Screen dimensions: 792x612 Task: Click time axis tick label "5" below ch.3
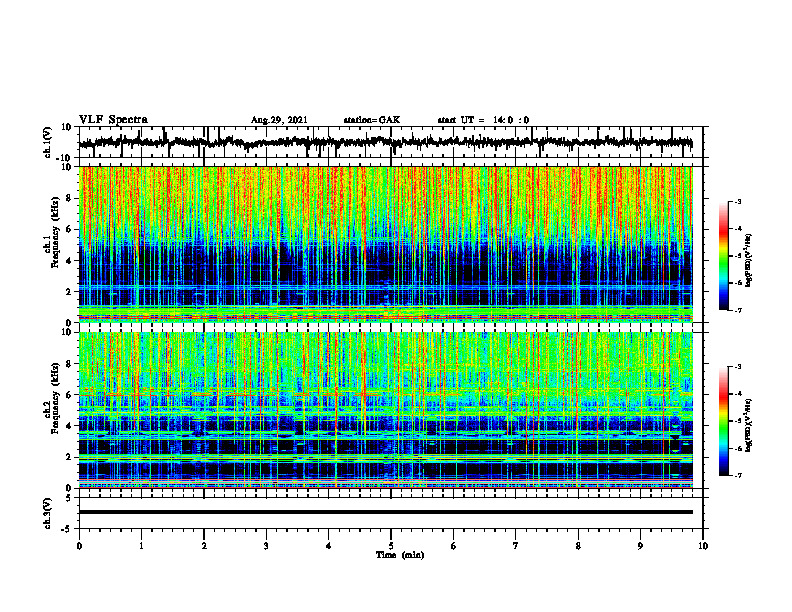391,546
